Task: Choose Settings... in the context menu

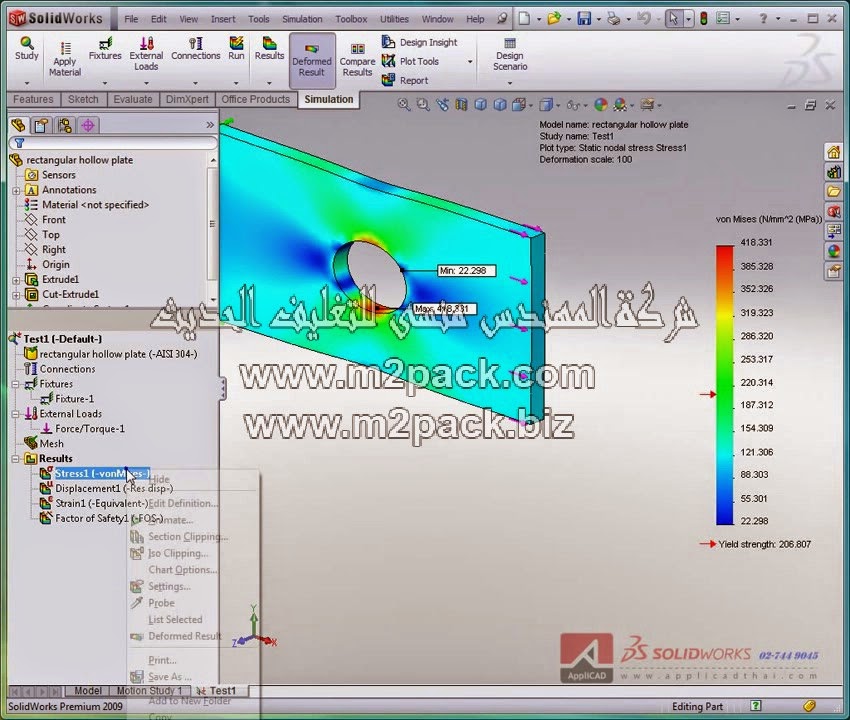Action: (169, 586)
